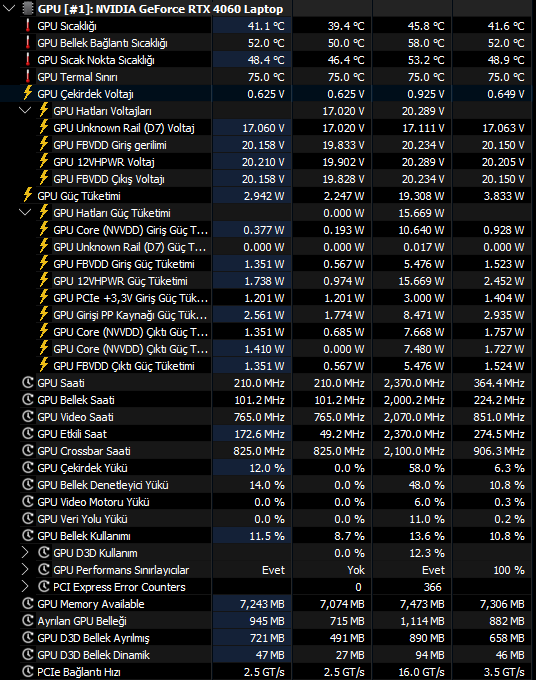Click clock icon beside GPU Çekirdek Yükü

[28, 468]
